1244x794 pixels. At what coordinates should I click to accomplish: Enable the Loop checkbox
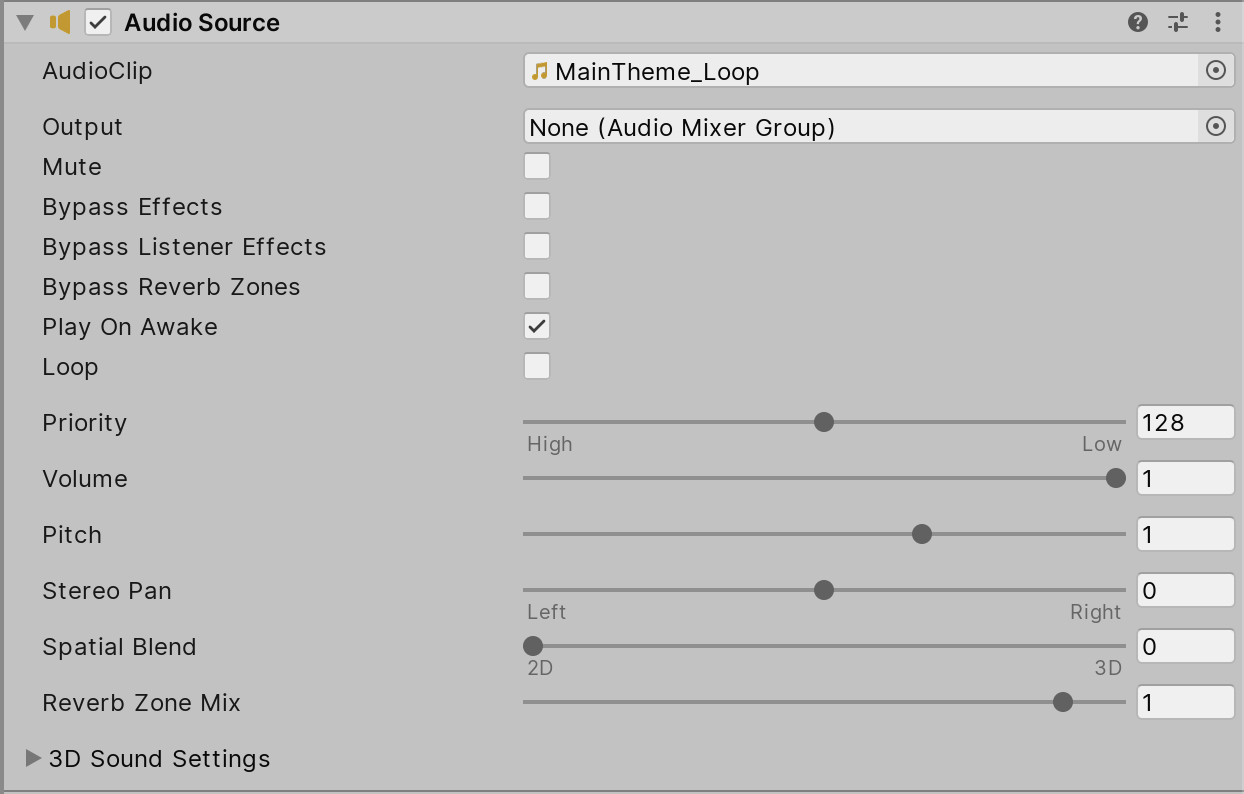537,366
